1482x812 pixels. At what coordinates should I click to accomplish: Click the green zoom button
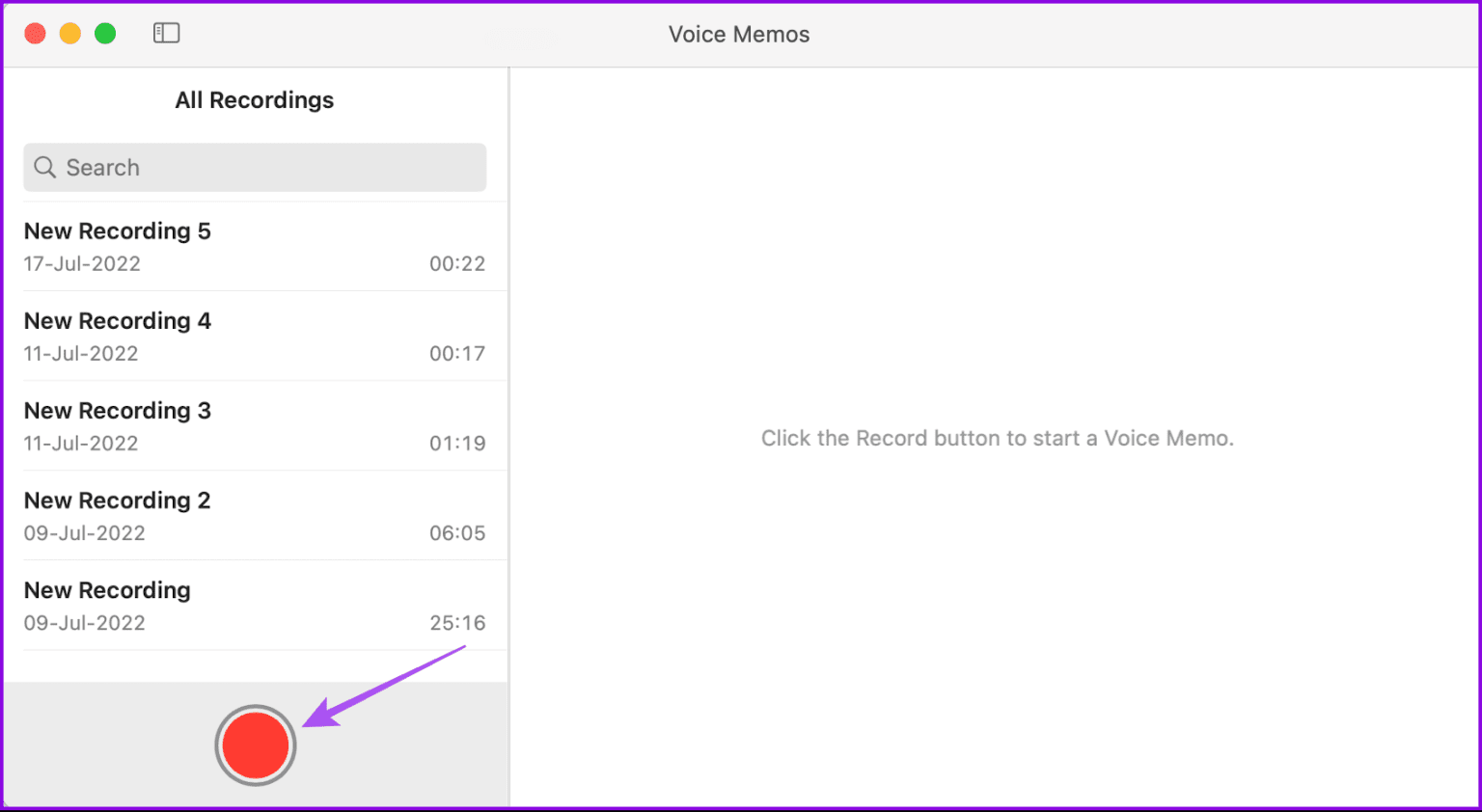pos(105,32)
